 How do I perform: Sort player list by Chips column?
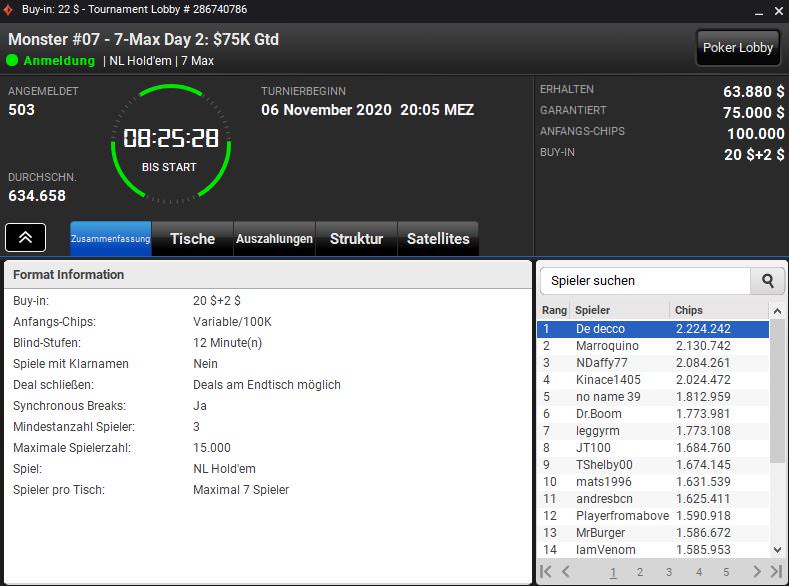(x=718, y=310)
